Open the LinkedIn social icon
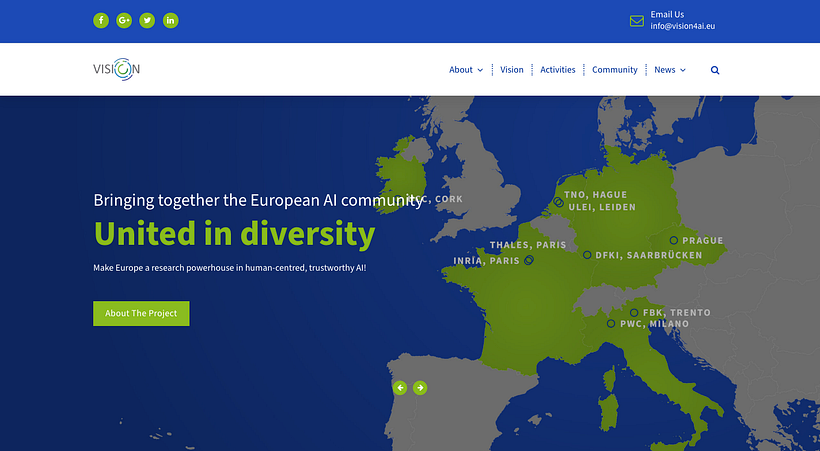The height and width of the screenshot is (451, 820). click(x=170, y=20)
